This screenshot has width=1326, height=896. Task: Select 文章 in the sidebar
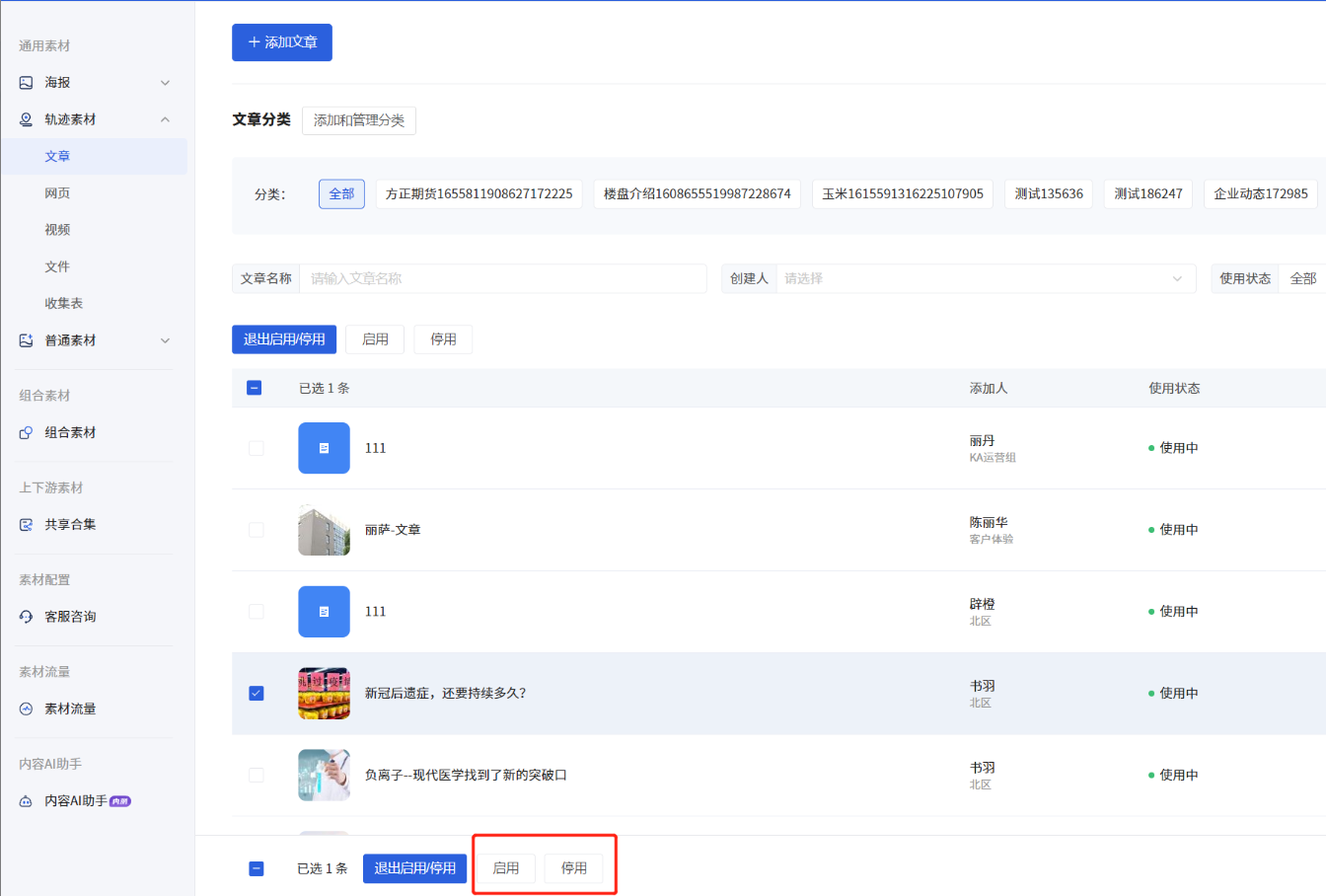coord(94,157)
